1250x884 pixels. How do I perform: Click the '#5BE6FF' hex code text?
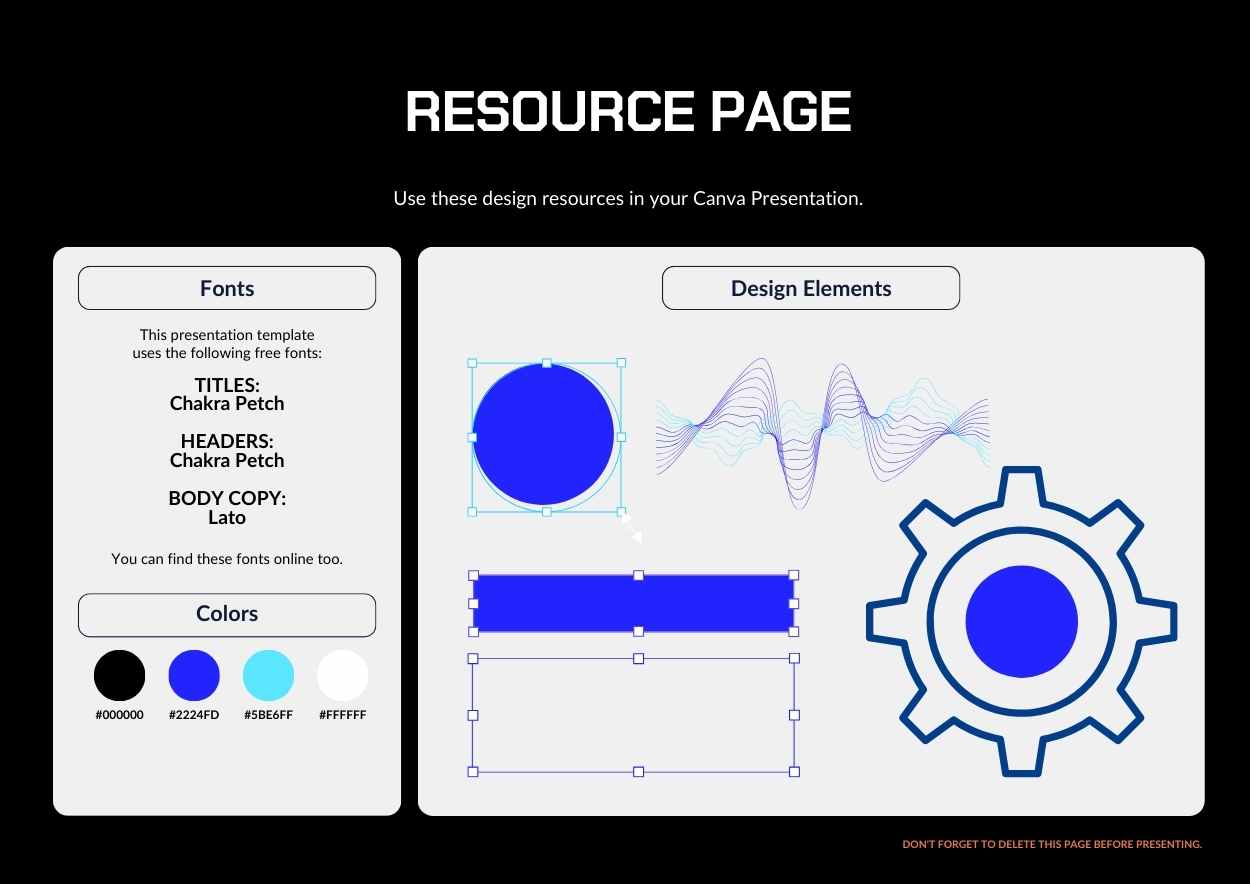click(268, 715)
